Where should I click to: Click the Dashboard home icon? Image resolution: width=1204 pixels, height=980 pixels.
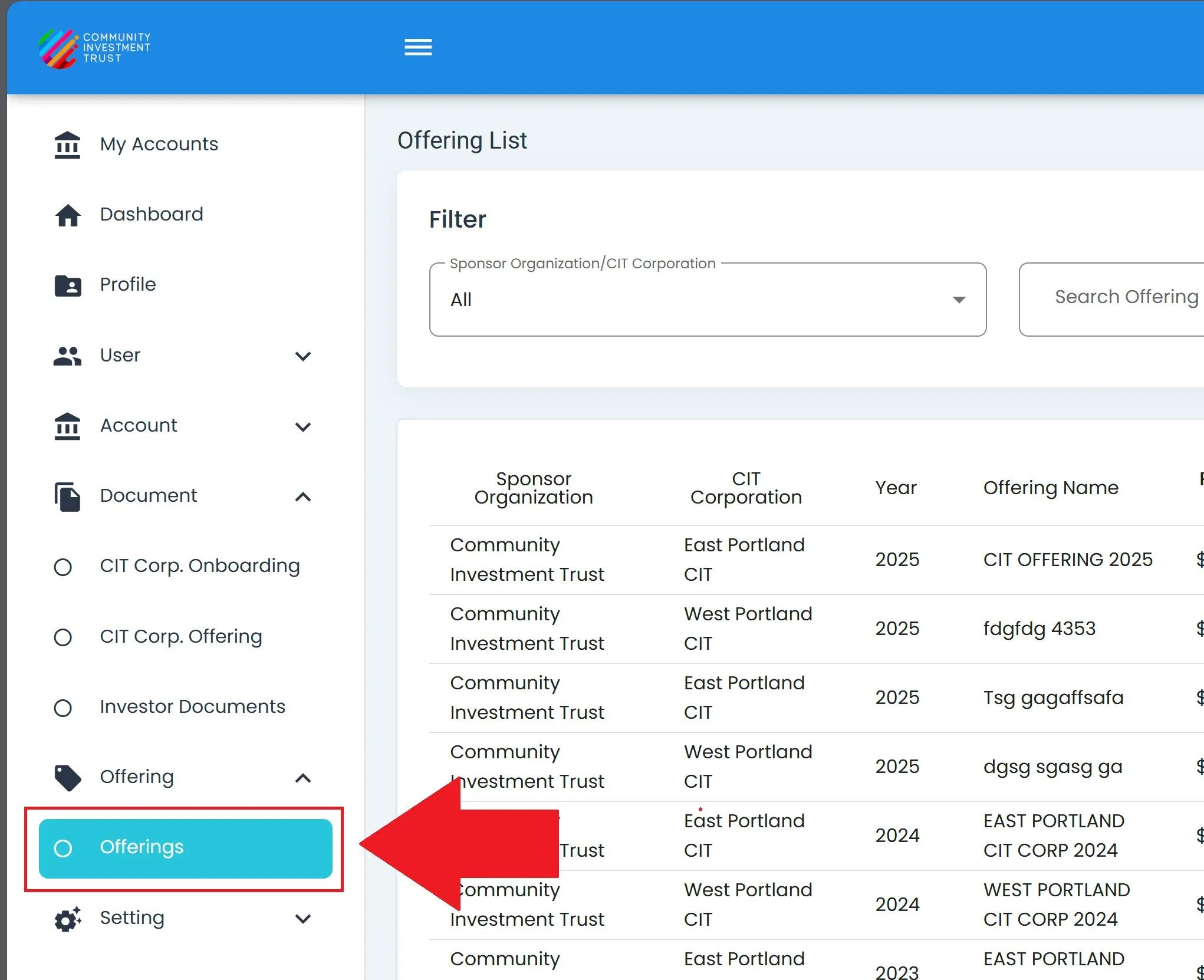point(68,215)
